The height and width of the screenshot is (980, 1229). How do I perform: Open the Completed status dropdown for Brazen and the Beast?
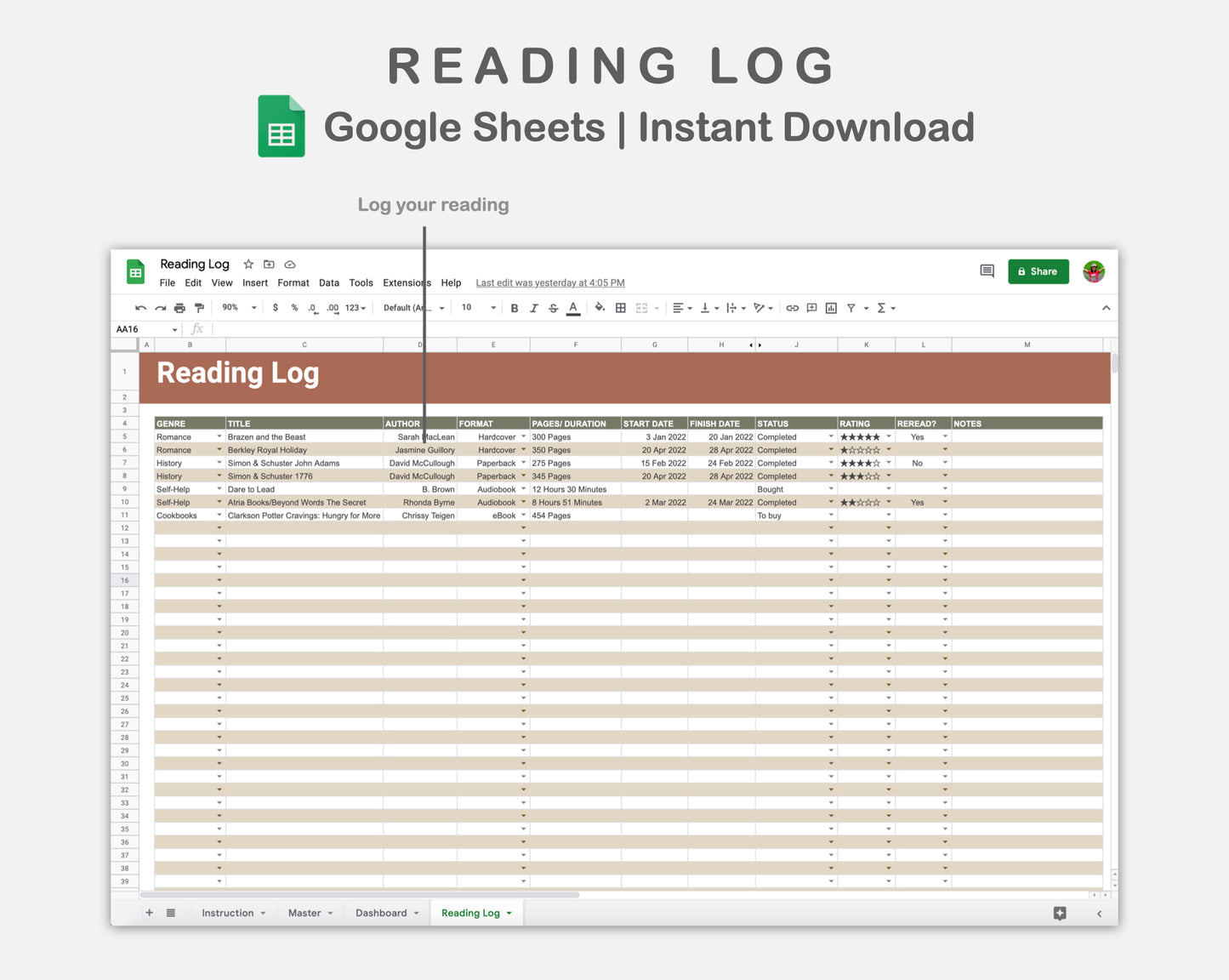pos(831,436)
